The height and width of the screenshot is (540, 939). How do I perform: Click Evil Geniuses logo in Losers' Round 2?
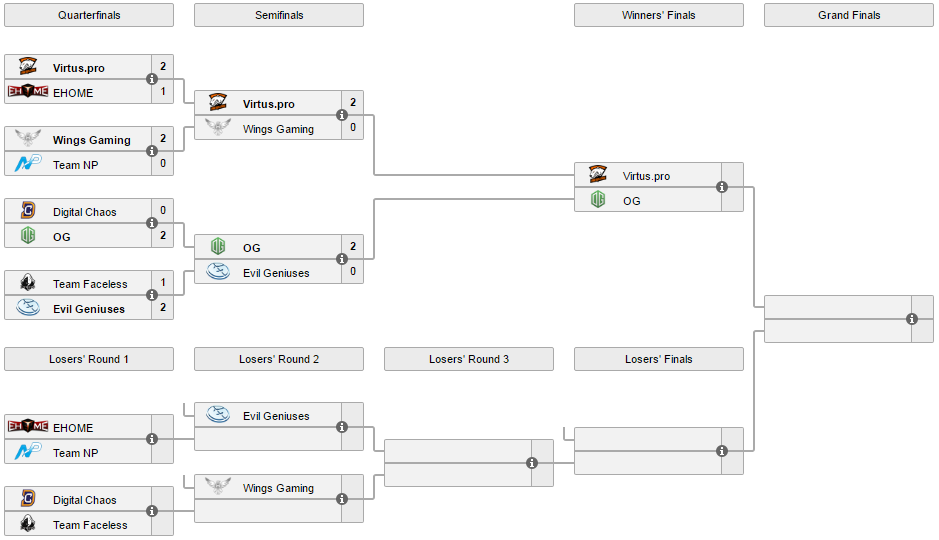(218, 415)
